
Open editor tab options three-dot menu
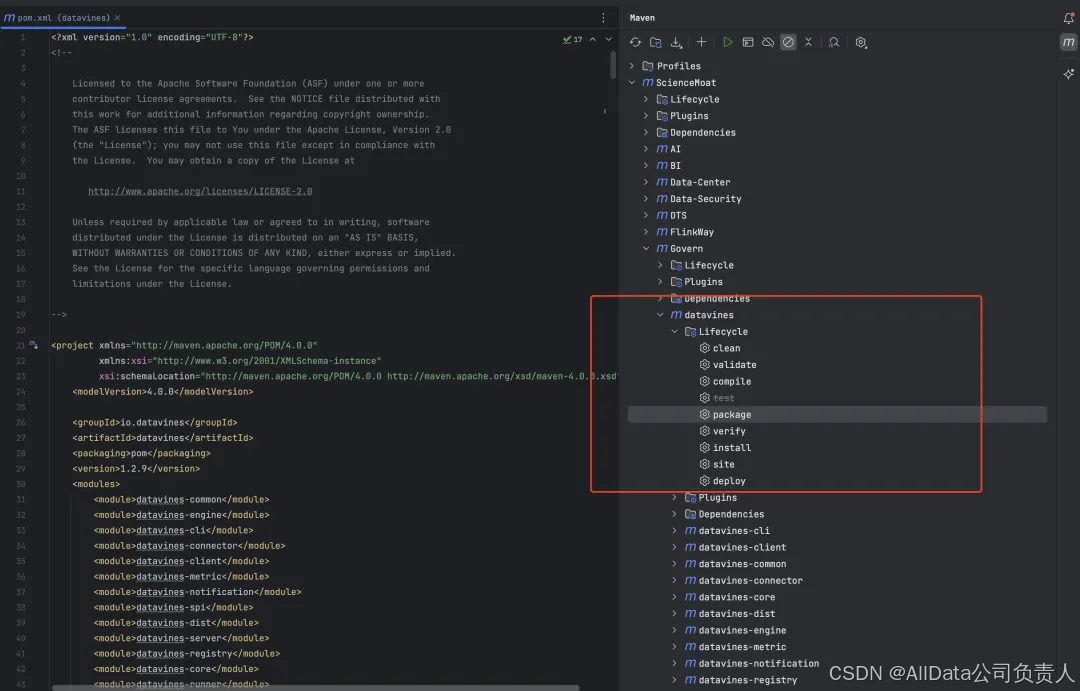603,18
